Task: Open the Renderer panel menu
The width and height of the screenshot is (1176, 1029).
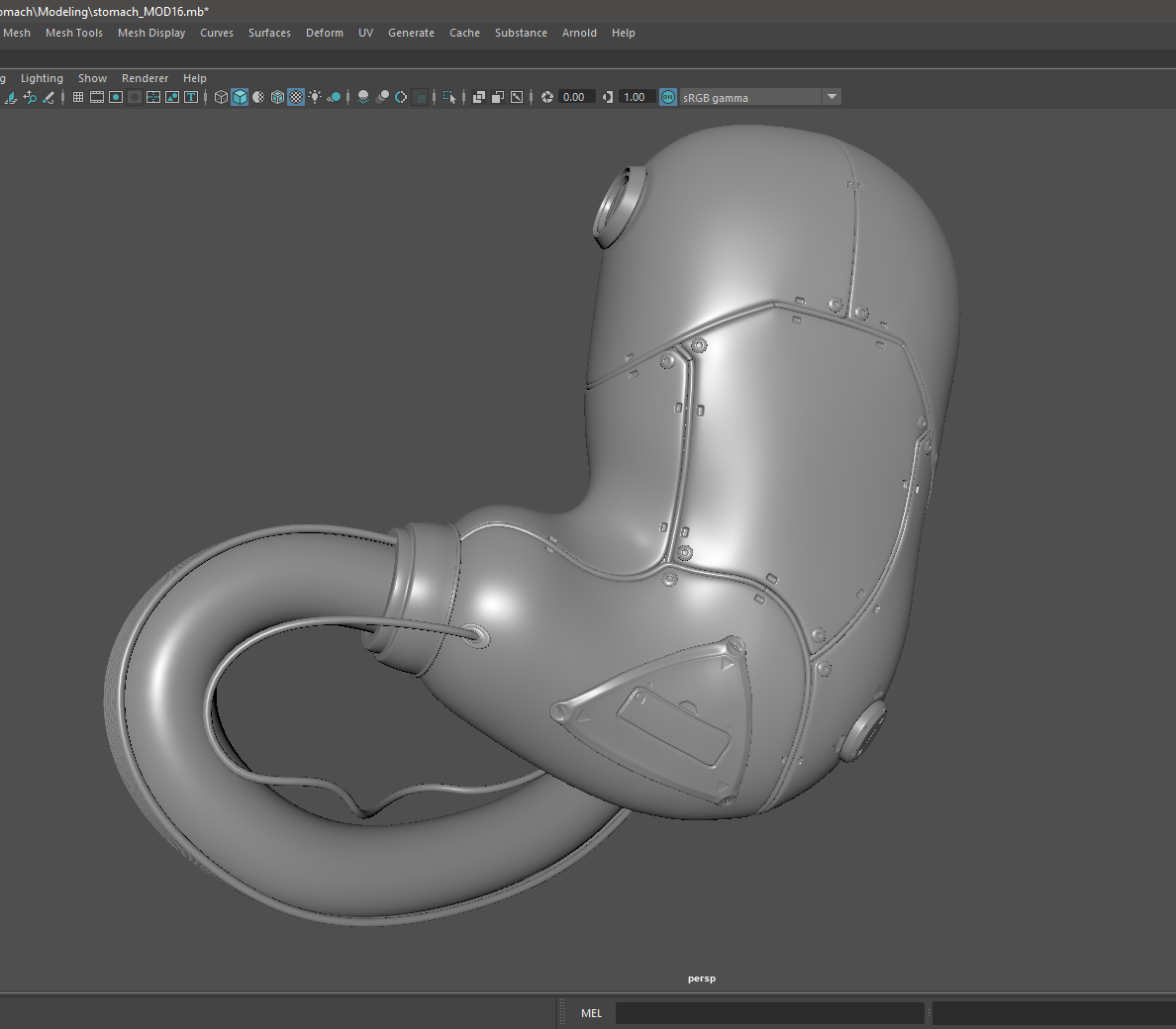Action: 145,77
